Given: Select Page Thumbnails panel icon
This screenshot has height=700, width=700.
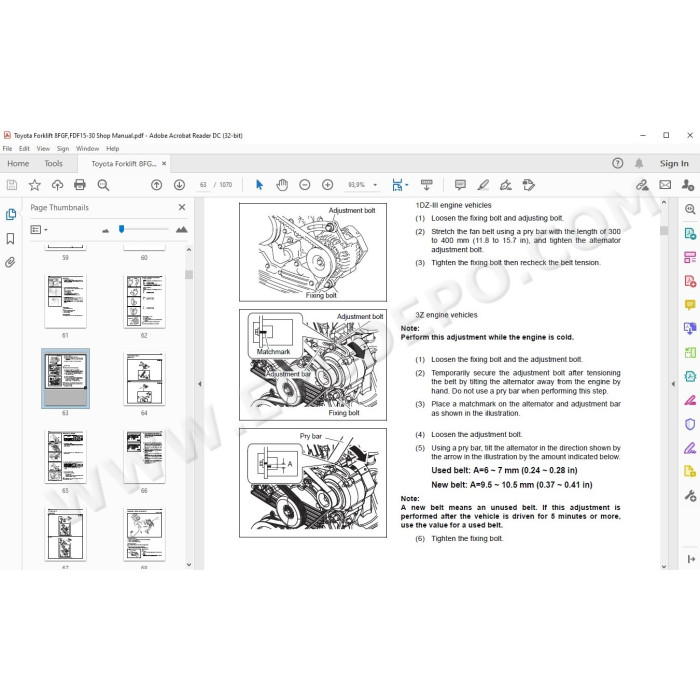Looking at the screenshot, I should (x=11, y=214).
